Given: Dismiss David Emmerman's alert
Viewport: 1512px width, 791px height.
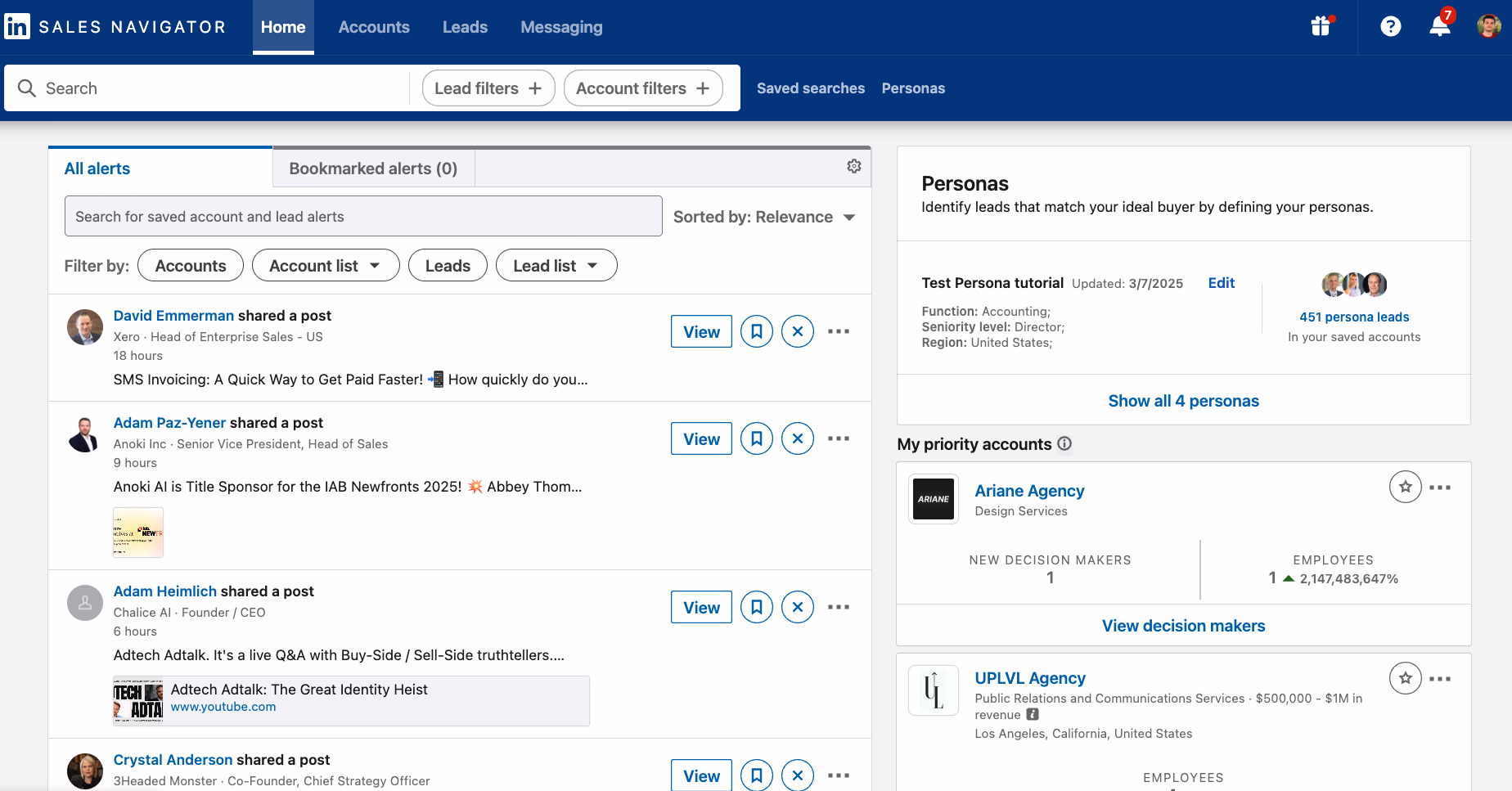Looking at the screenshot, I should [798, 331].
